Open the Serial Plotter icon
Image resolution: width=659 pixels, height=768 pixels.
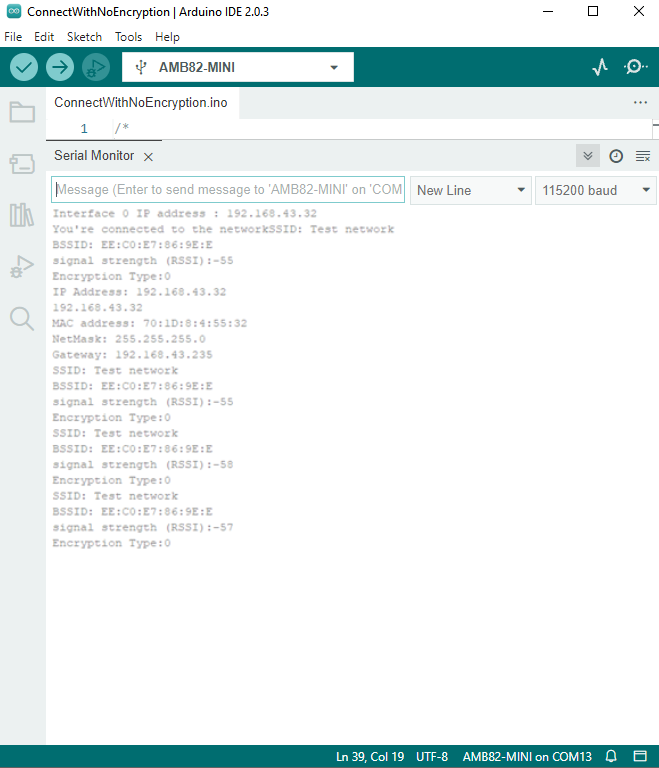pos(600,67)
